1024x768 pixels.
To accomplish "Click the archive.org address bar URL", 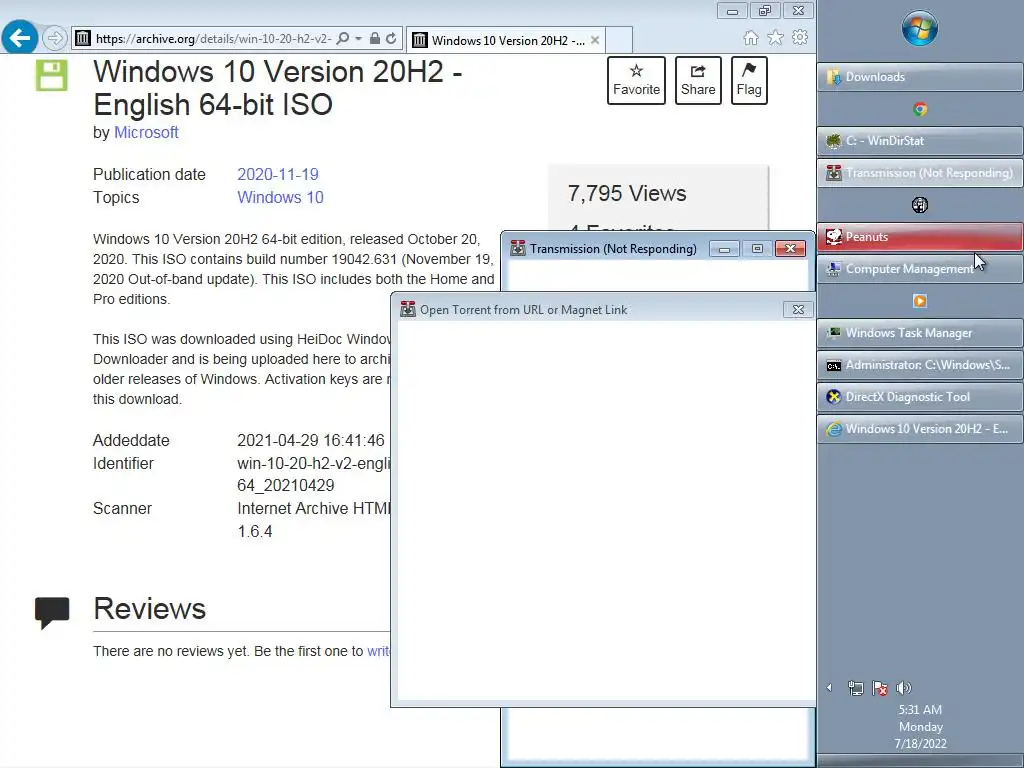I will coord(213,39).
